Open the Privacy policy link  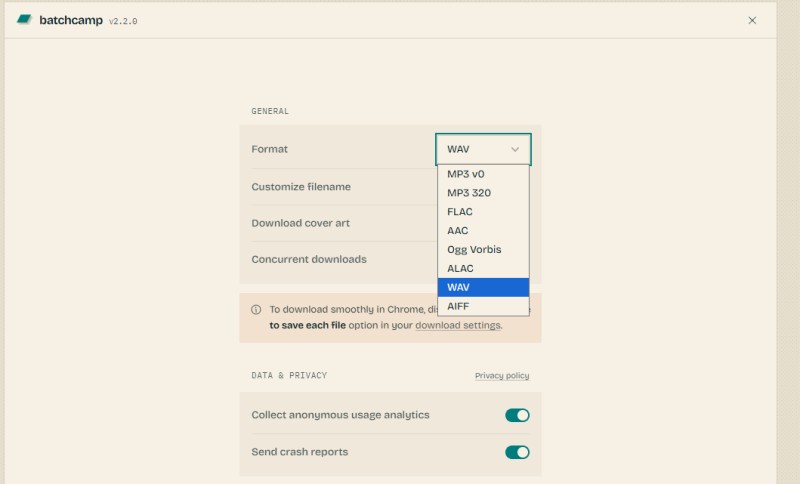[502, 376]
